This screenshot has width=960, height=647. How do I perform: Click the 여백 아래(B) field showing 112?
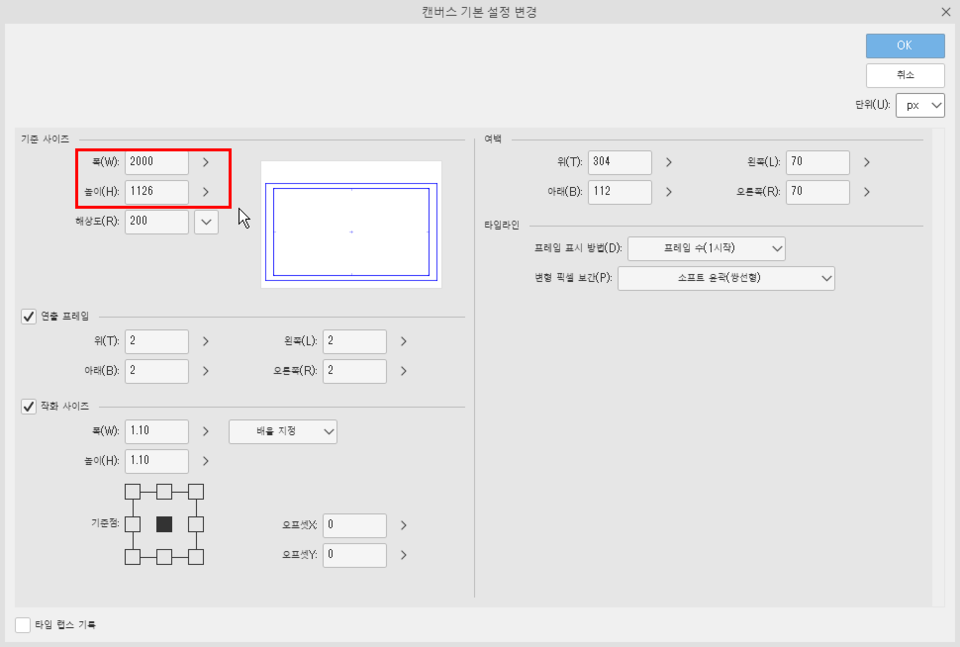tap(620, 192)
